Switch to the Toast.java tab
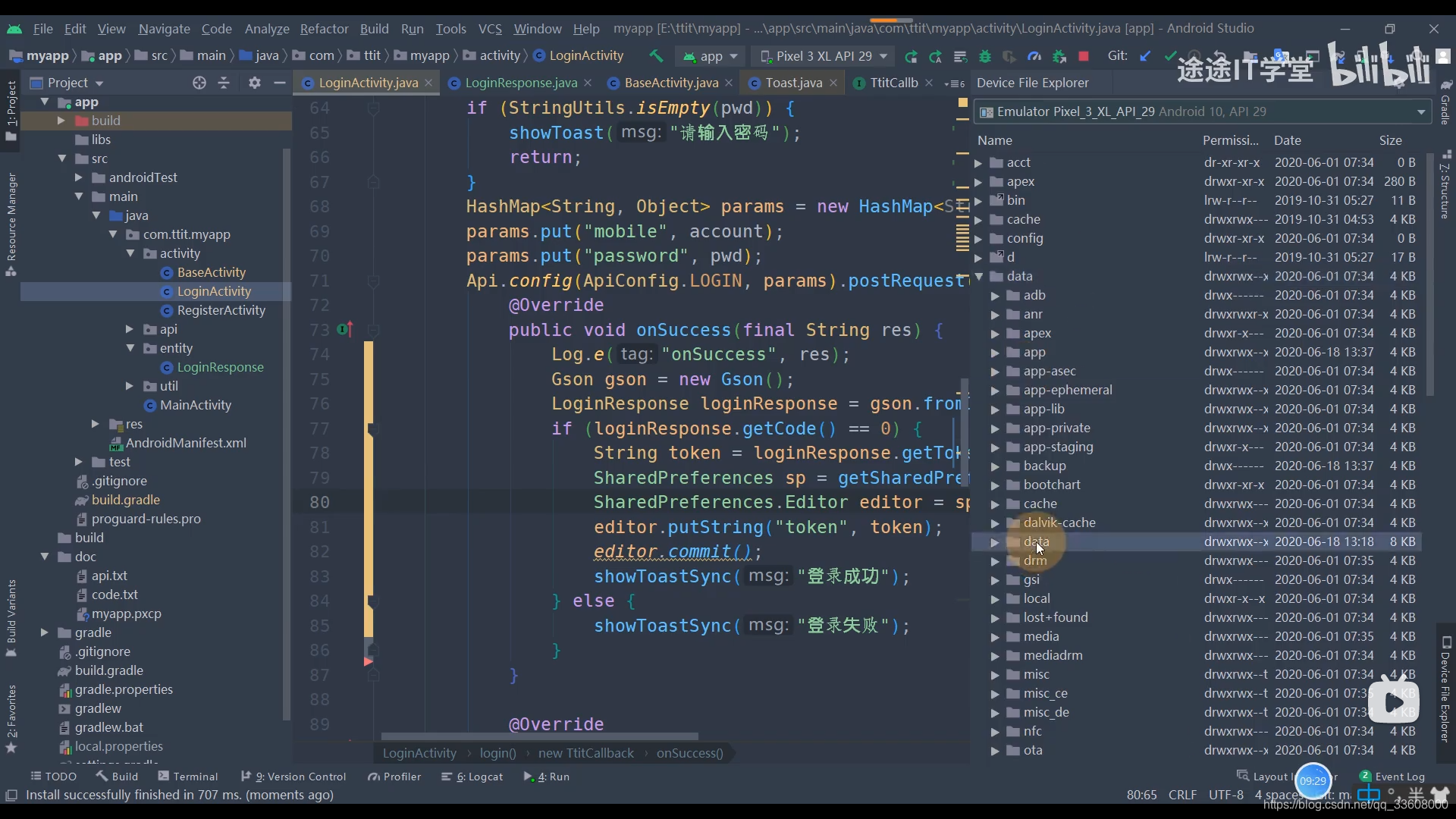The width and height of the screenshot is (1456, 819). 793,83
